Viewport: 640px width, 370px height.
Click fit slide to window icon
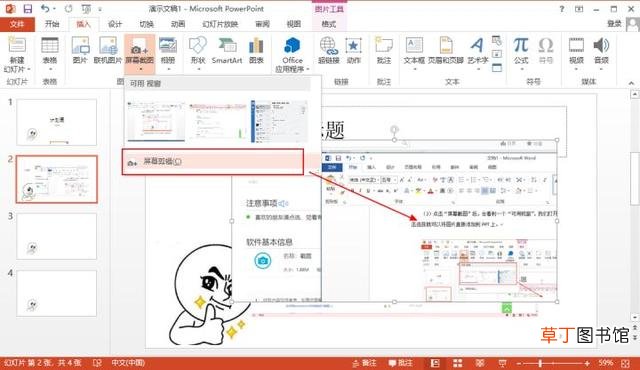(625, 363)
